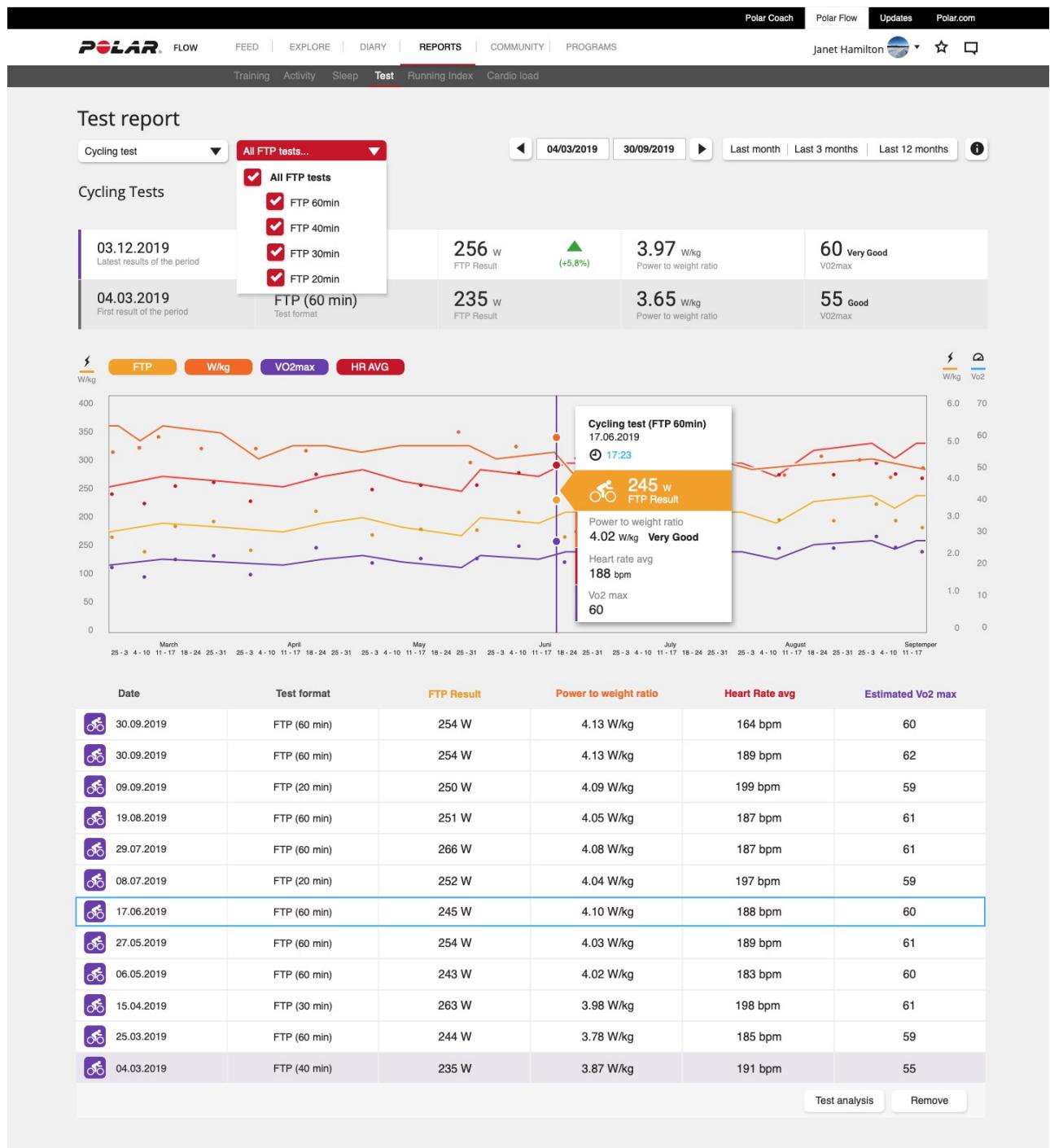Click cycling icon for 04.03.2019 test
Viewport: 1050px width, 1148px height.
point(95,1068)
